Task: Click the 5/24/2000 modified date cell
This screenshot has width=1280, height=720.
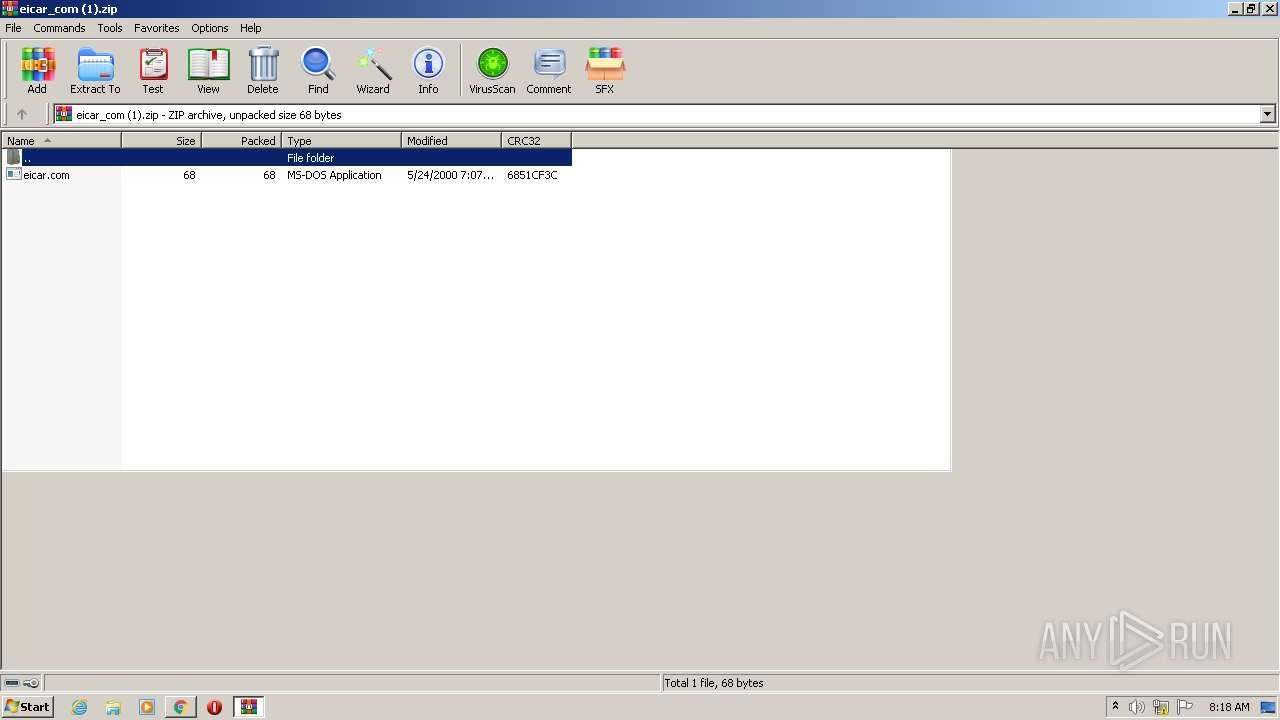Action: (450, 175)
